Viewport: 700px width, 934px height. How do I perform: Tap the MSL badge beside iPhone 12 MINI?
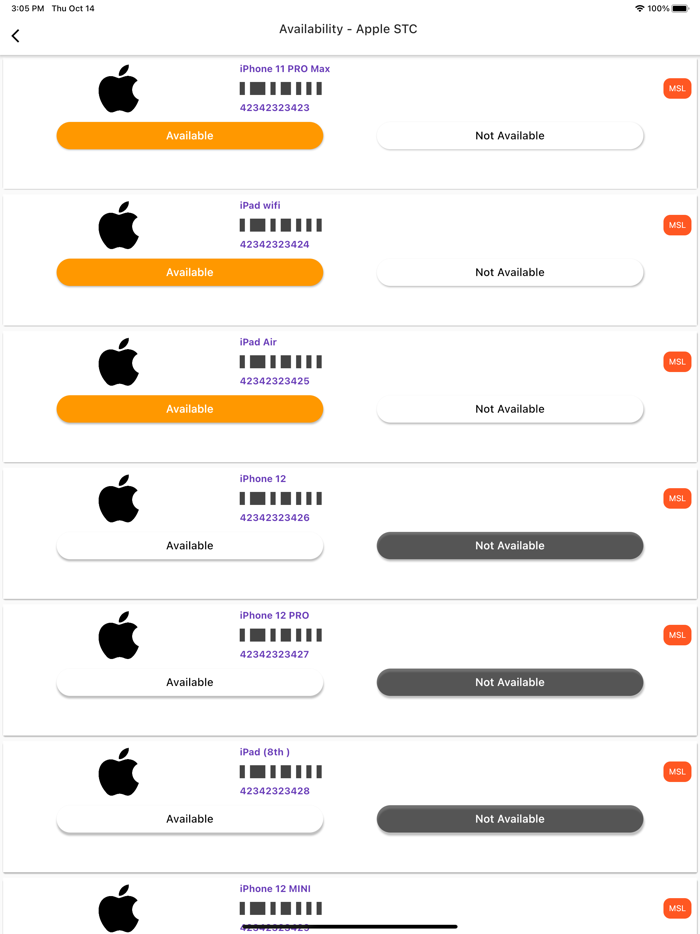tap(677, 908)
